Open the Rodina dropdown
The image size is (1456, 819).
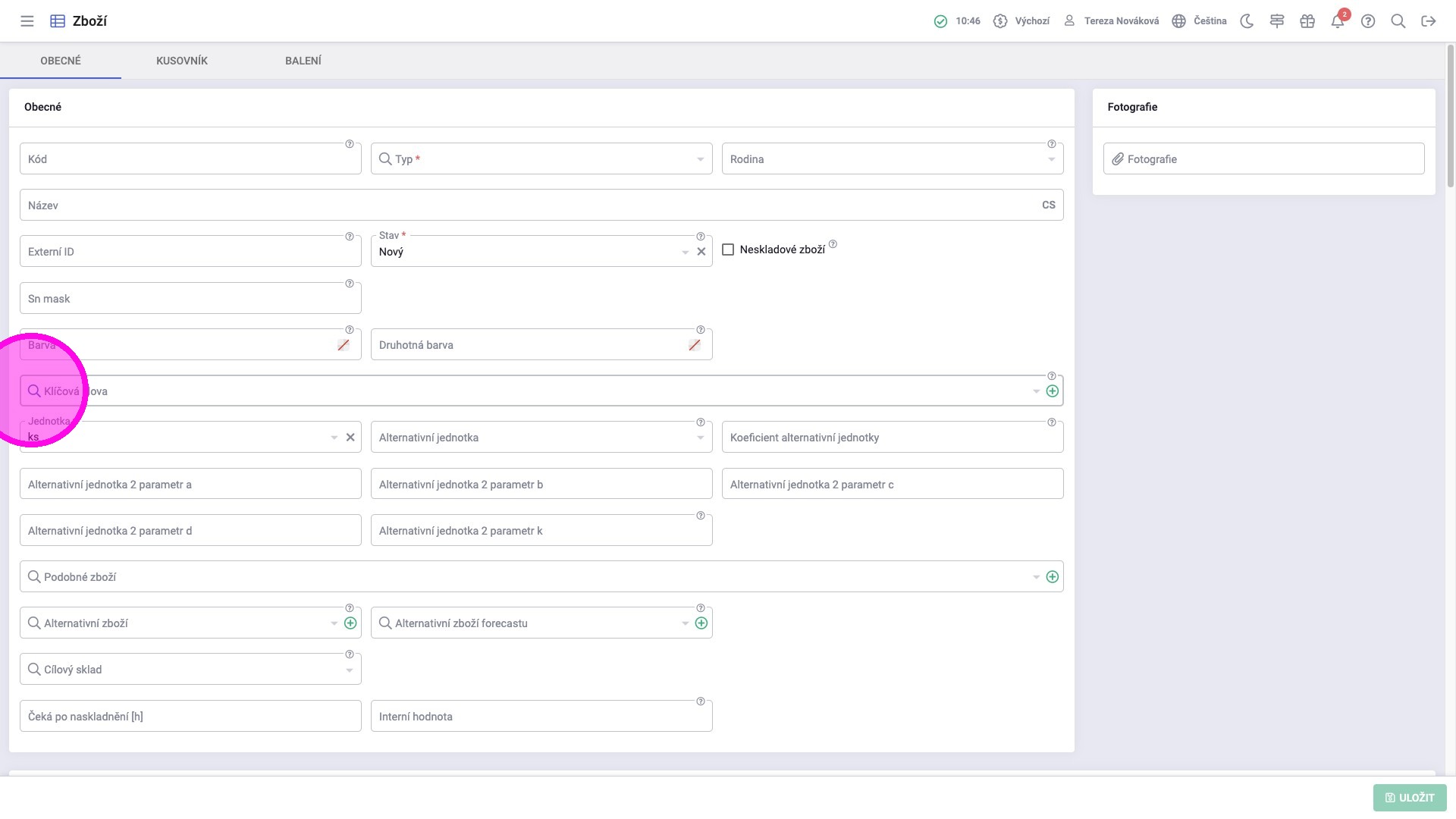pyautogui.click(x=1051, y=159)
